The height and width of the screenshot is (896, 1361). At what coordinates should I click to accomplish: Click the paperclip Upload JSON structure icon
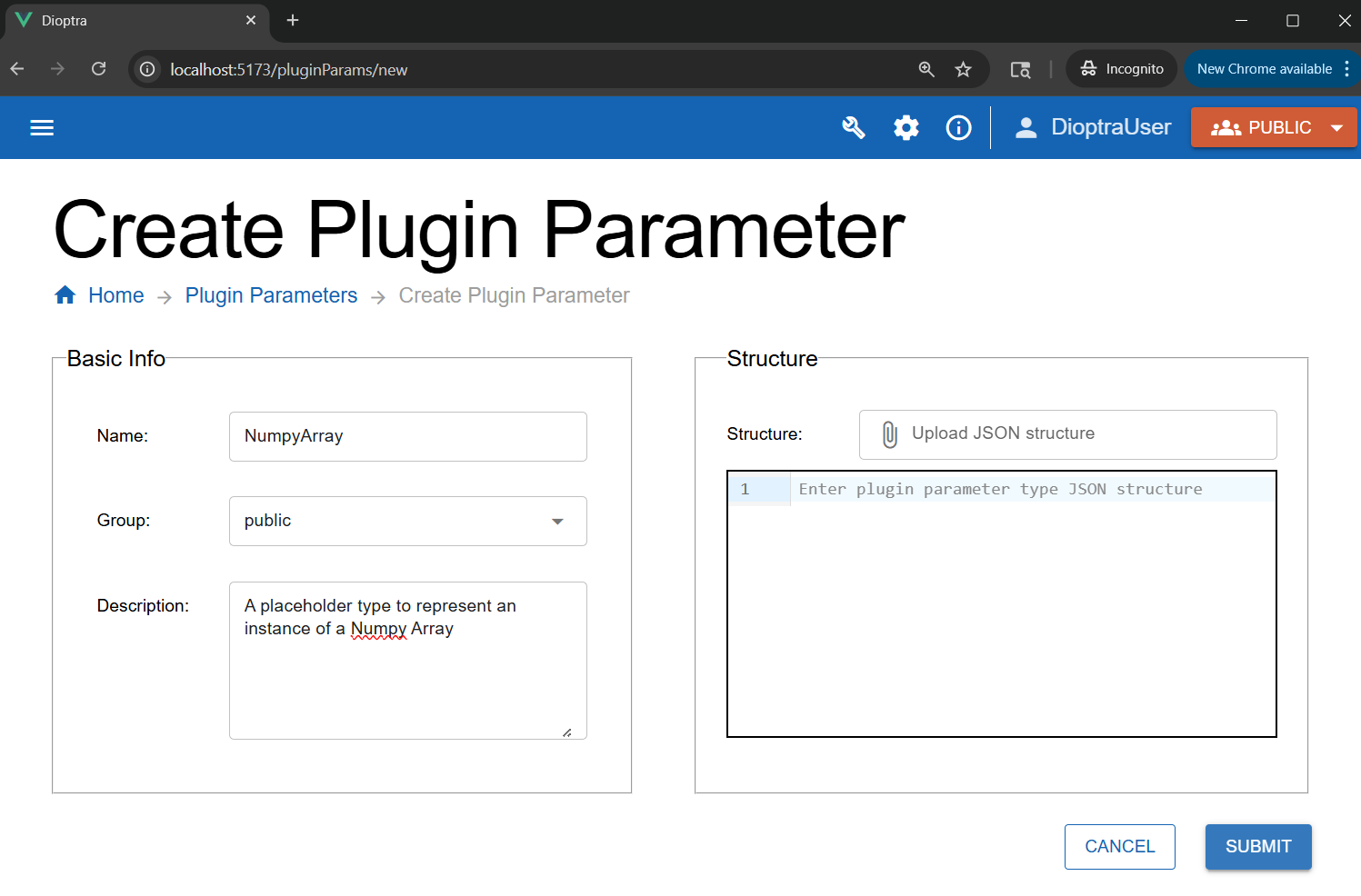tap(889, 433)
